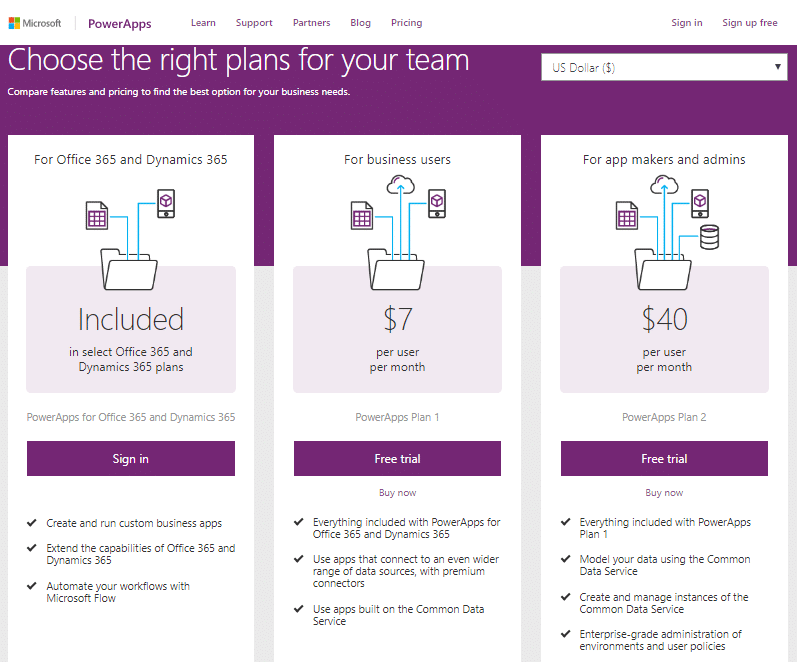Open the Blog link in navigation
The image size is (797, 662).
[x=361, y=23]
